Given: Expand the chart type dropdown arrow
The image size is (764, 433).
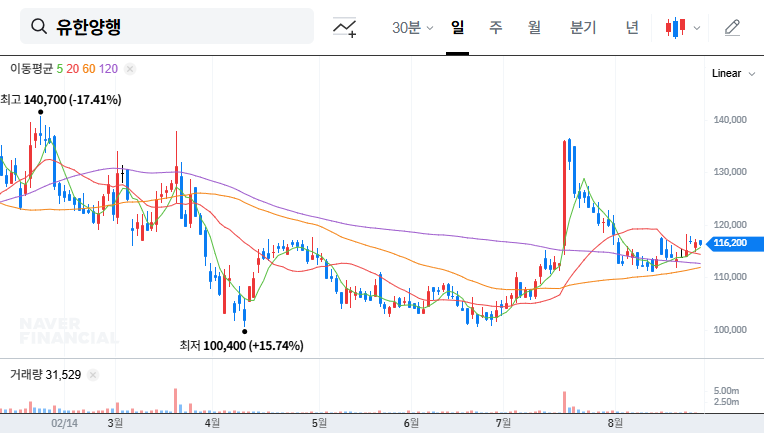Looking at the screenshot, I should pyautogui.click(x=697, y=28).
